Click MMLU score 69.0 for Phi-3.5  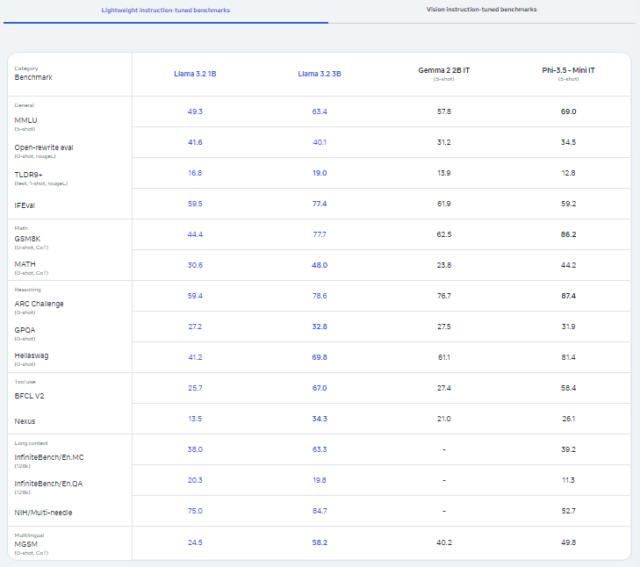click(x=568, y=111)
